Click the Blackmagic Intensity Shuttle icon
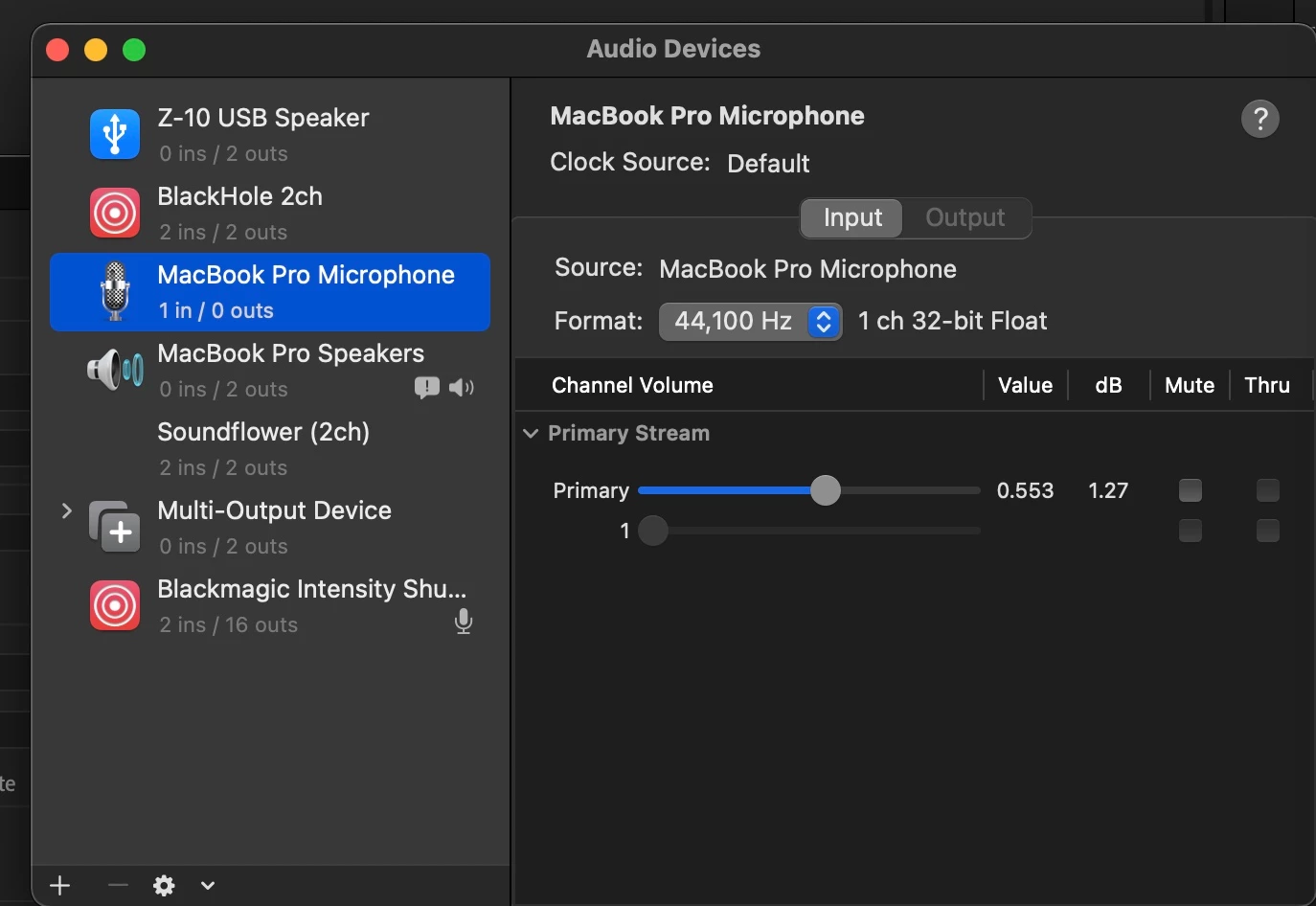The width and height of the screenshot is (1316, 906). coord(115,605)
